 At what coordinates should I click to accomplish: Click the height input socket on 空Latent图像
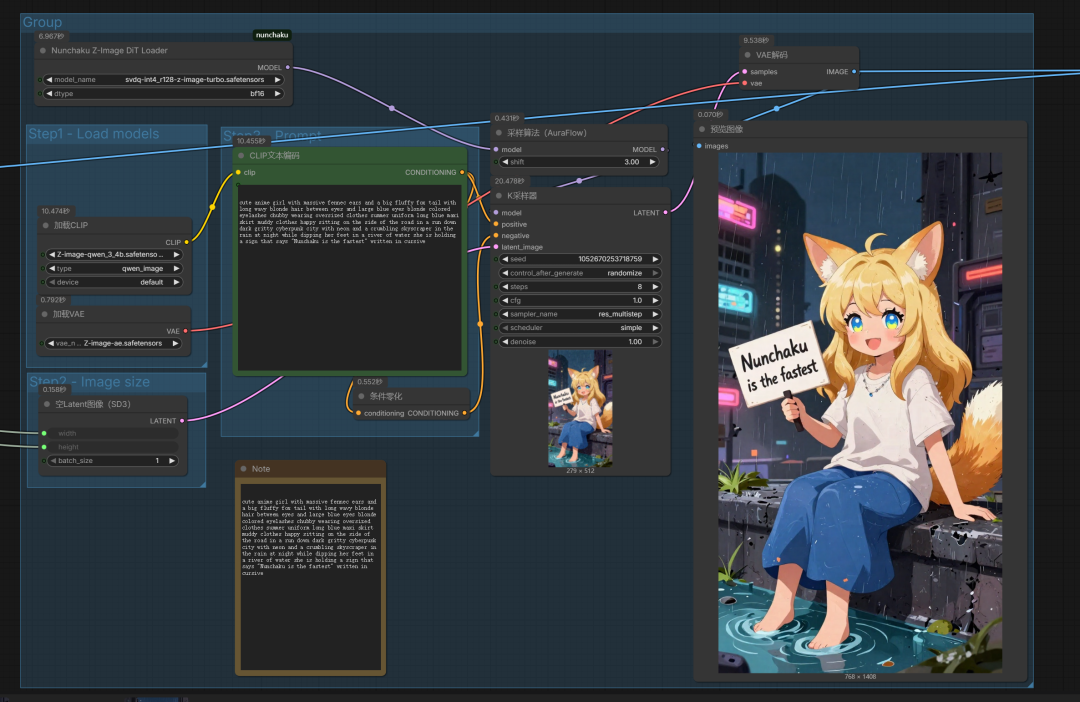[x=44, y=447]
